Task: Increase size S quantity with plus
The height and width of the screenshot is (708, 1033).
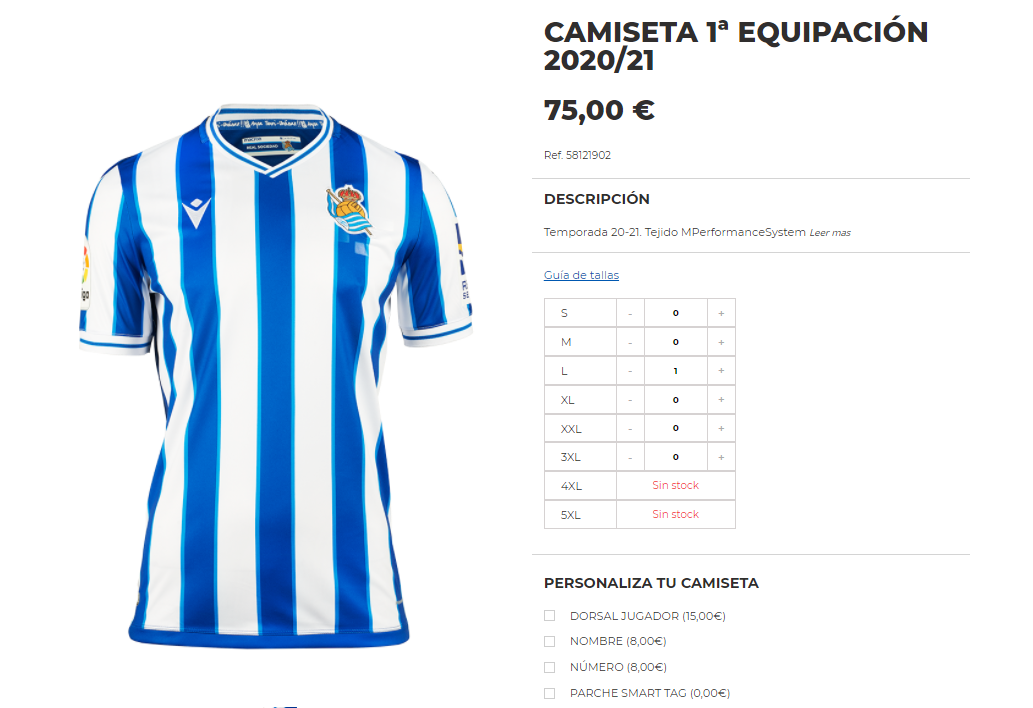Action: pos(721,313)
